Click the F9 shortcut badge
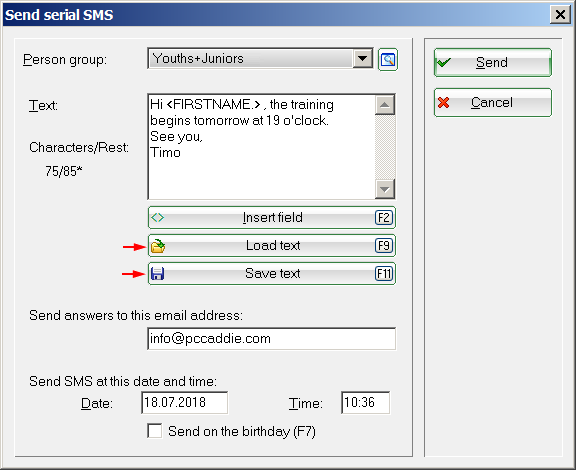 point(384,245)
